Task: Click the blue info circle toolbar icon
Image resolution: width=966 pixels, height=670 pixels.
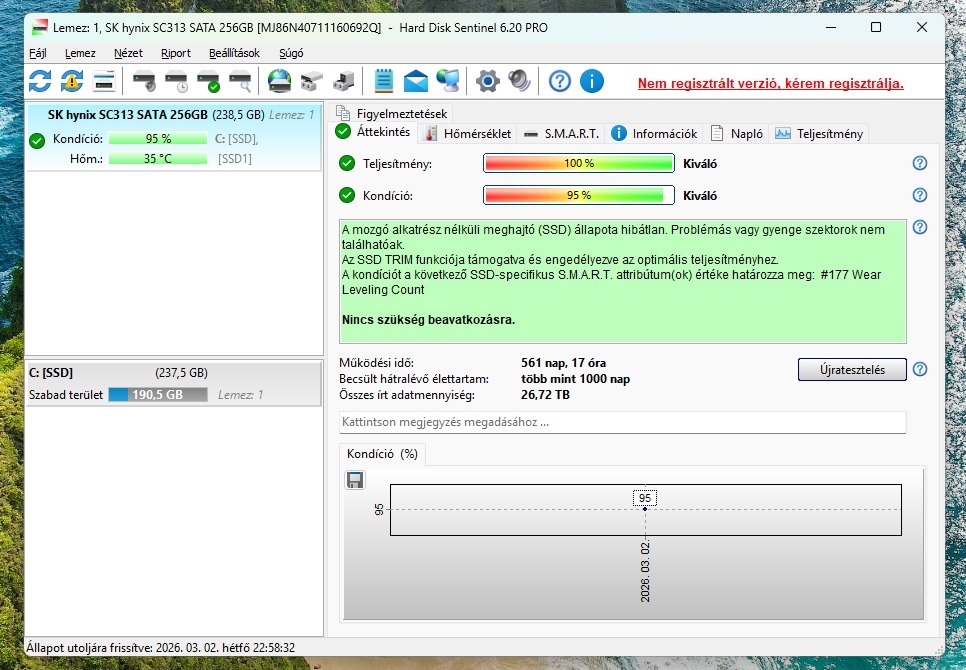Action: point(591,81)
